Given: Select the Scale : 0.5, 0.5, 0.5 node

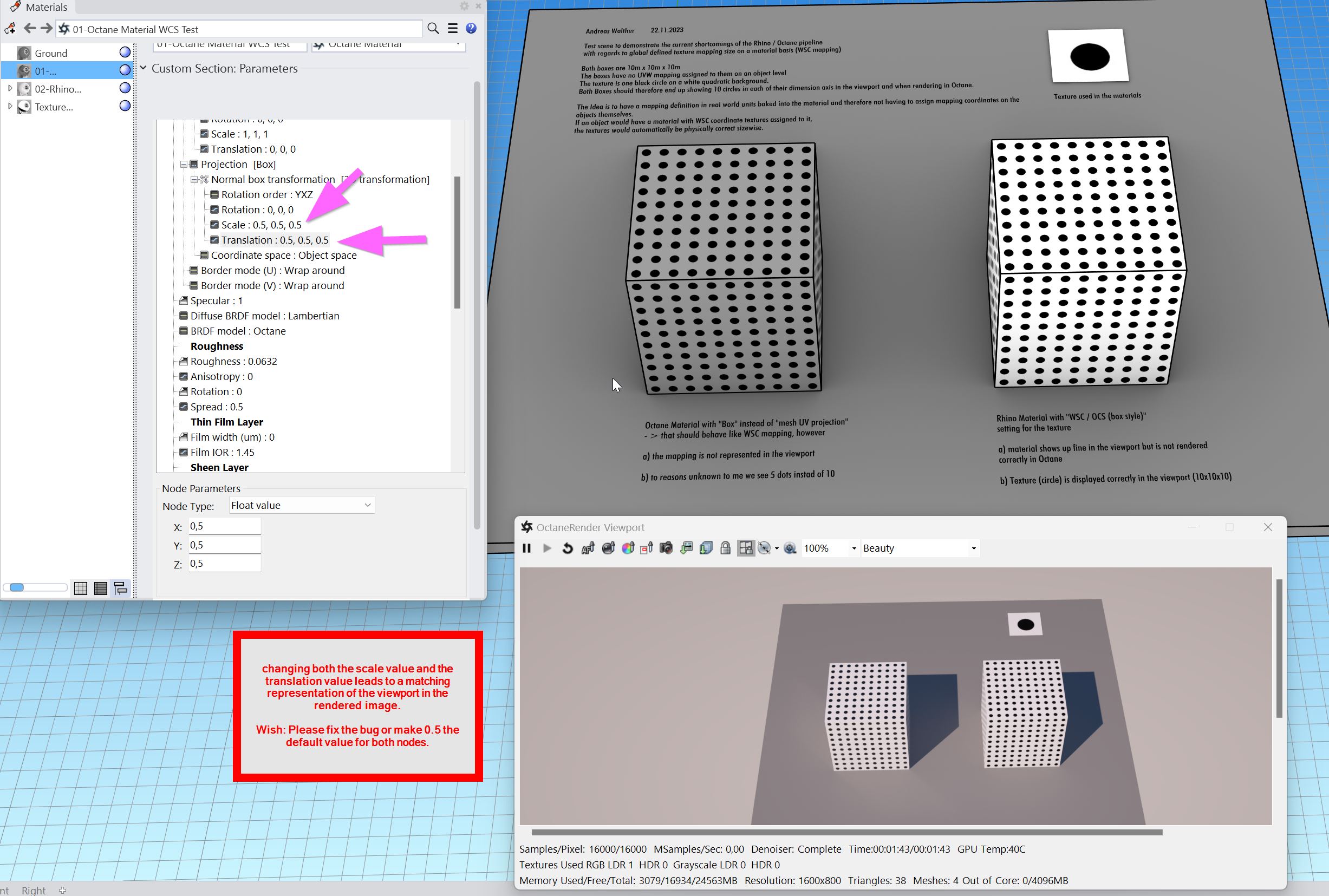Looking at the screenshot, I should 260,225.
